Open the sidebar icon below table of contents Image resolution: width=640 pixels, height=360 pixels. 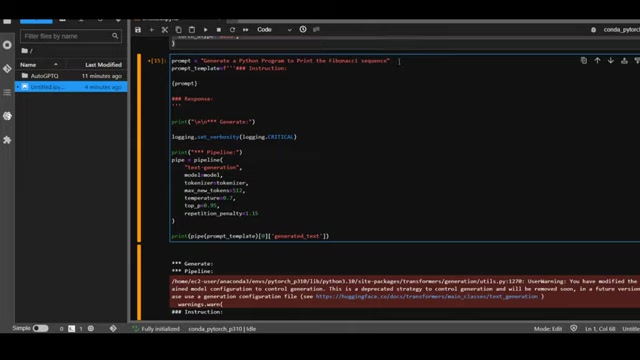[x=7, y=116]
